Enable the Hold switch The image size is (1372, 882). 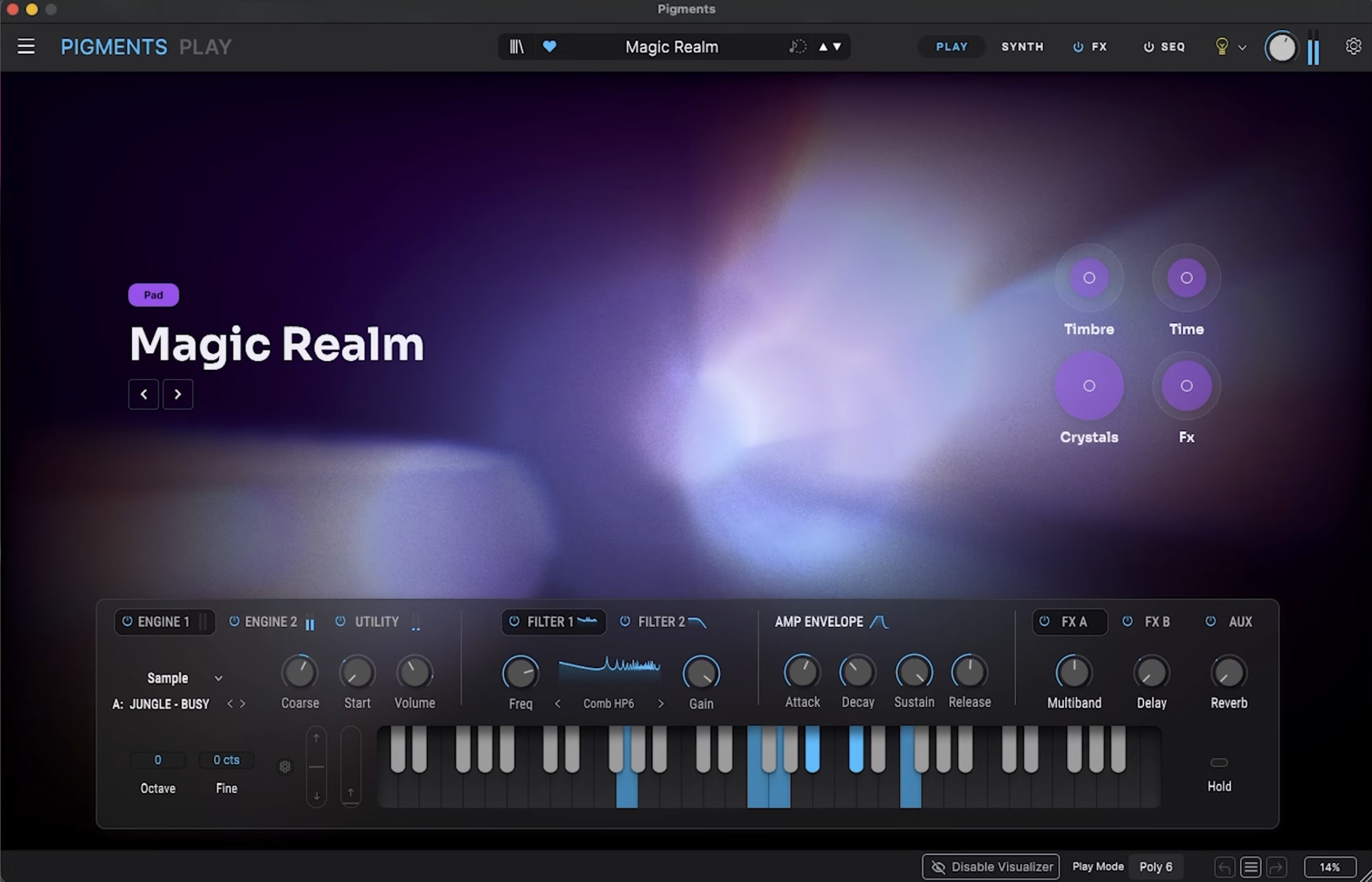tap(1219, 763)
